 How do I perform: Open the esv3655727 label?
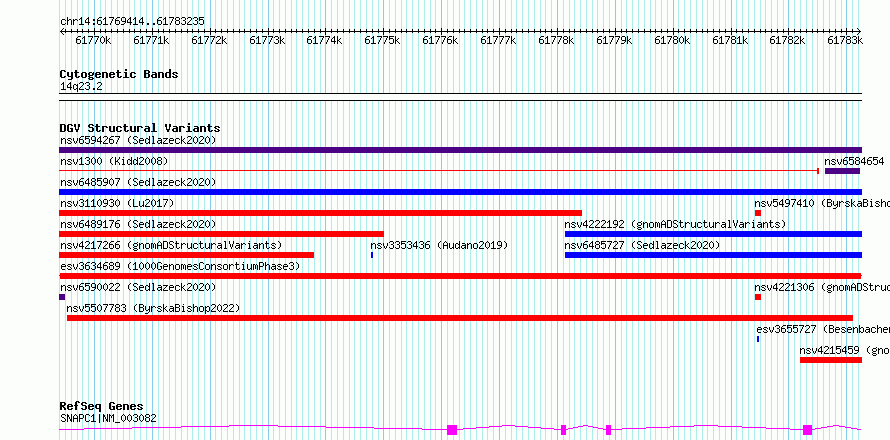click(x=823, y=329)
